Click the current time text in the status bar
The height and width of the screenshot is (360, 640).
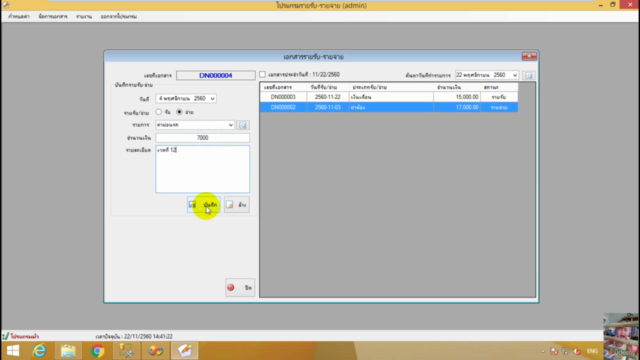(x=134, y=336)
